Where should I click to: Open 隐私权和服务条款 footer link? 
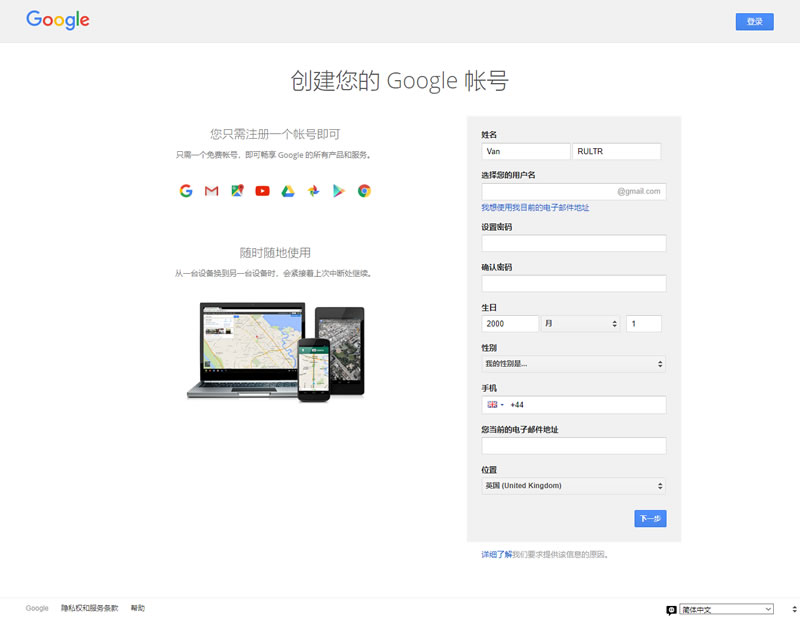(x=90, y=608)
